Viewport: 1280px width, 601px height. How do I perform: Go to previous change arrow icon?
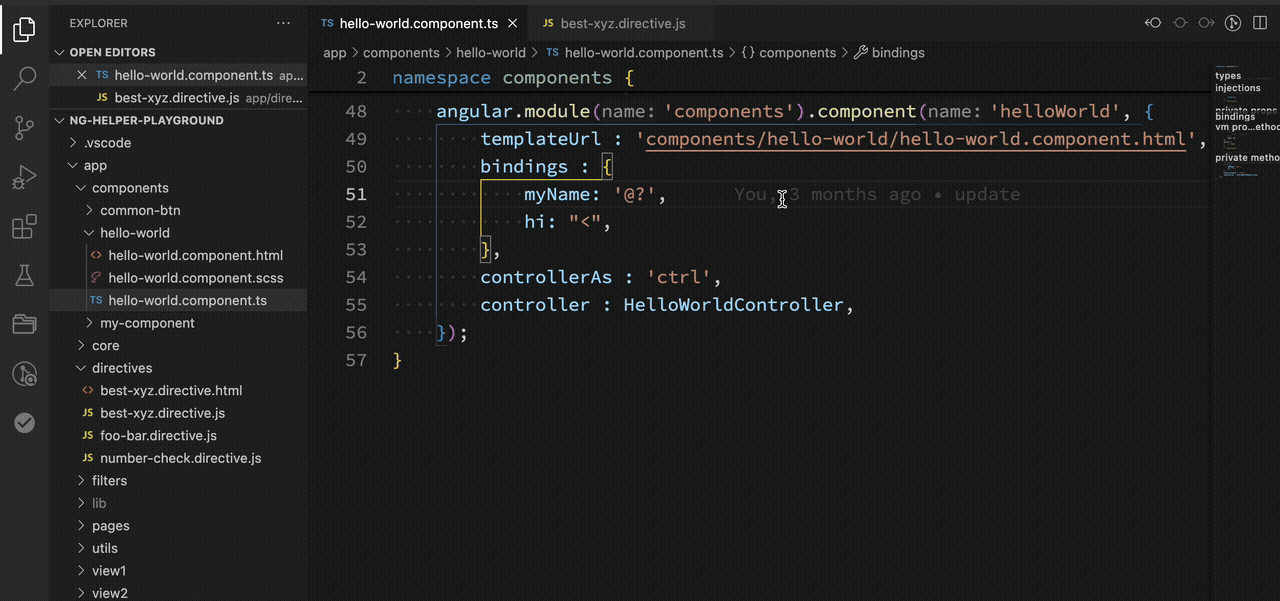tap(1153, 23)
